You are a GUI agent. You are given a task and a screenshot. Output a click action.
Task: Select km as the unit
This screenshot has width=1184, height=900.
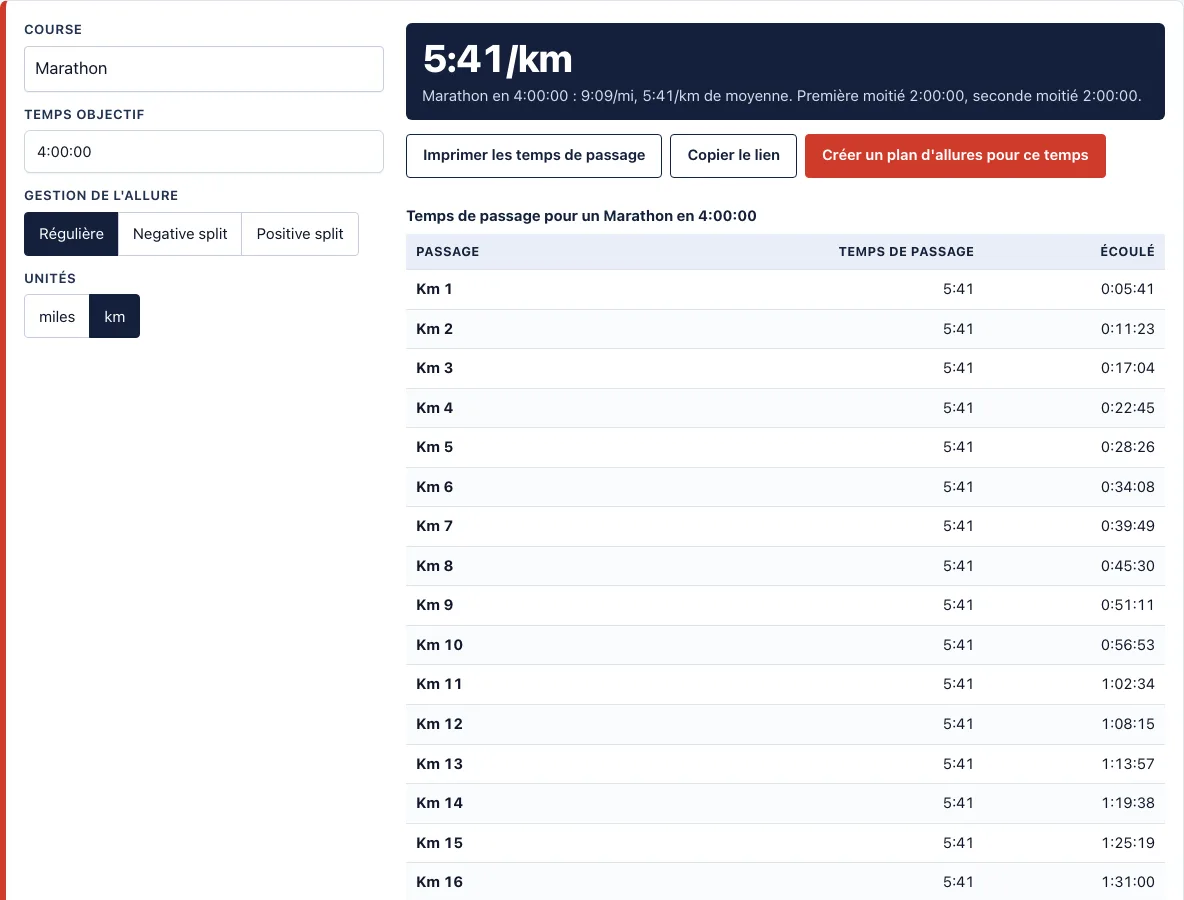coord(115,316)
